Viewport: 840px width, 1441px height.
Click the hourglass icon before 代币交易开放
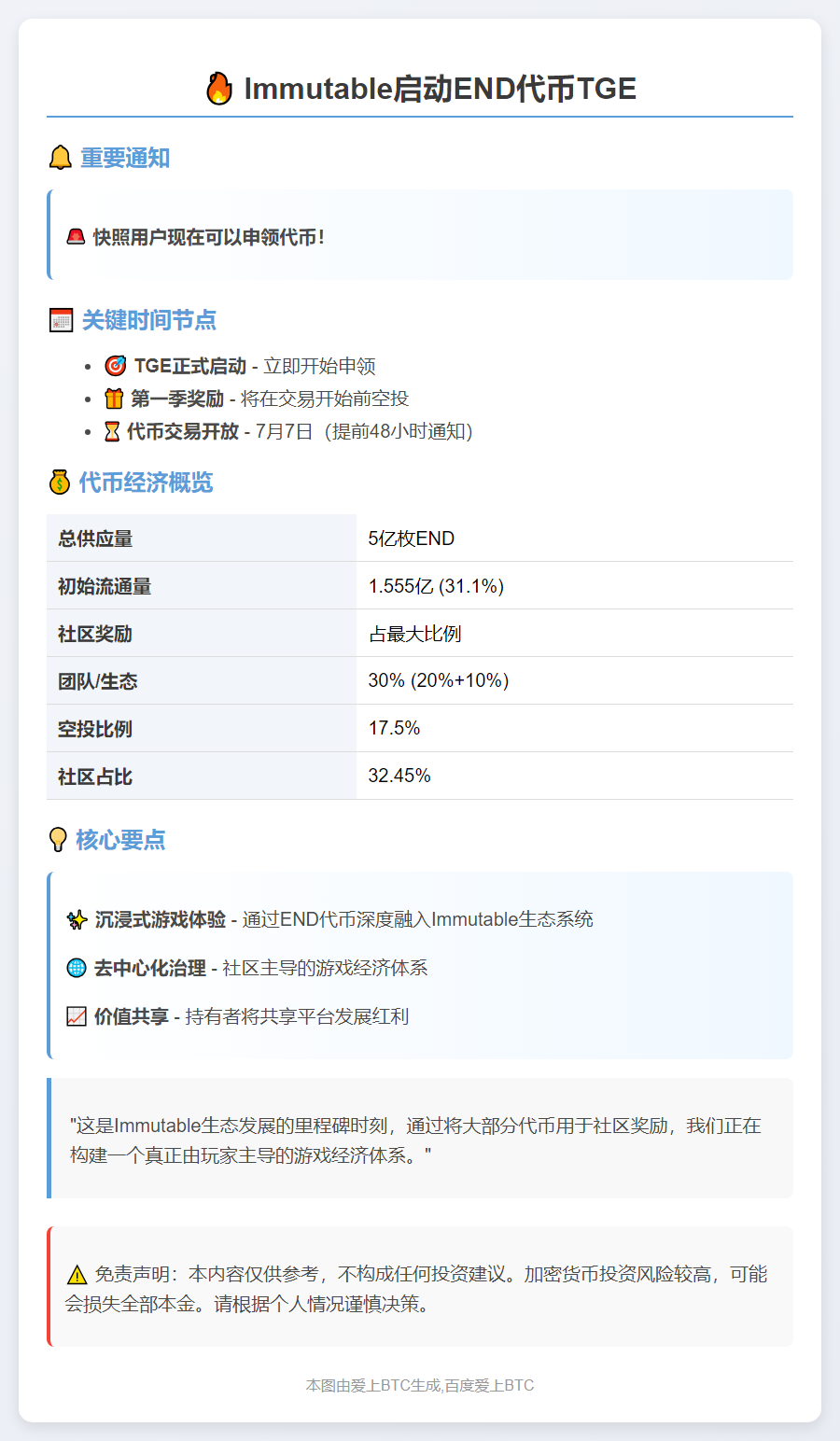point(112,431)
